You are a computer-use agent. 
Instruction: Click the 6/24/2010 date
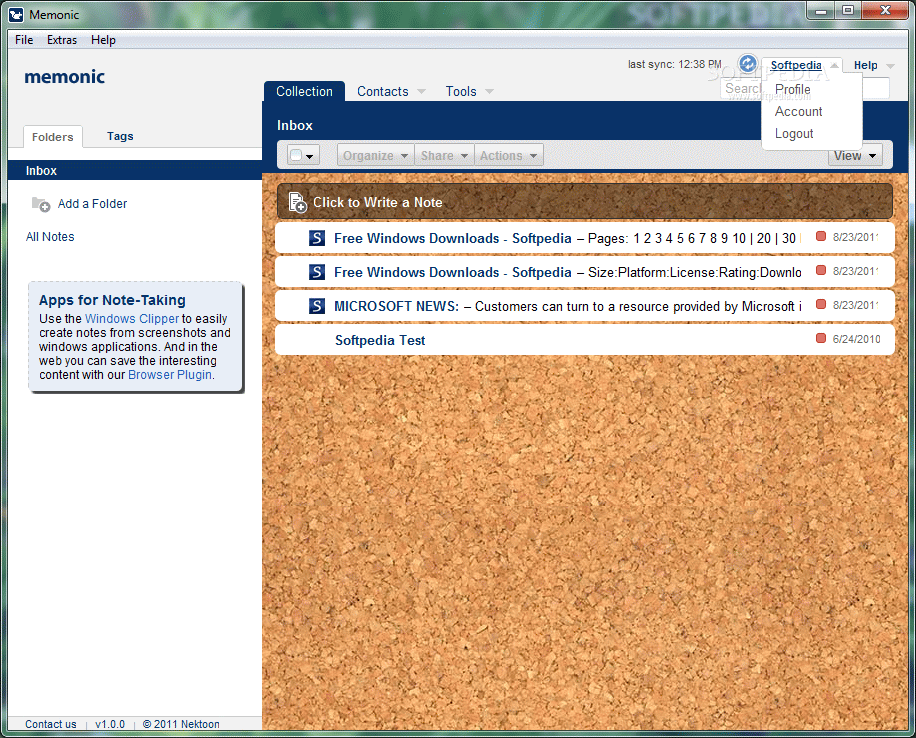coord(856,339)
